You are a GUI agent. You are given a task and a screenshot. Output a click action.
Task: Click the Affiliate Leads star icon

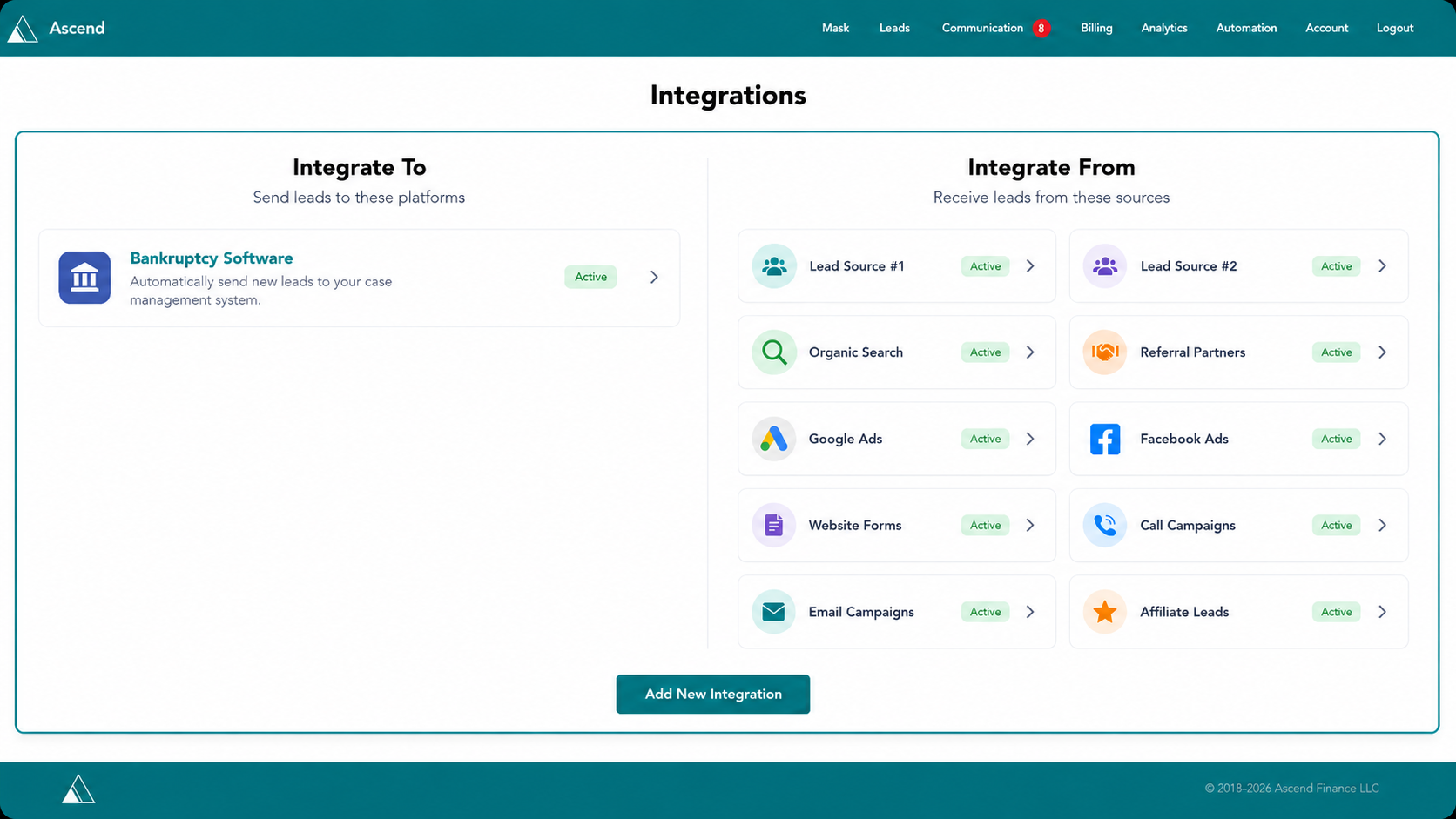[1104, 612]
